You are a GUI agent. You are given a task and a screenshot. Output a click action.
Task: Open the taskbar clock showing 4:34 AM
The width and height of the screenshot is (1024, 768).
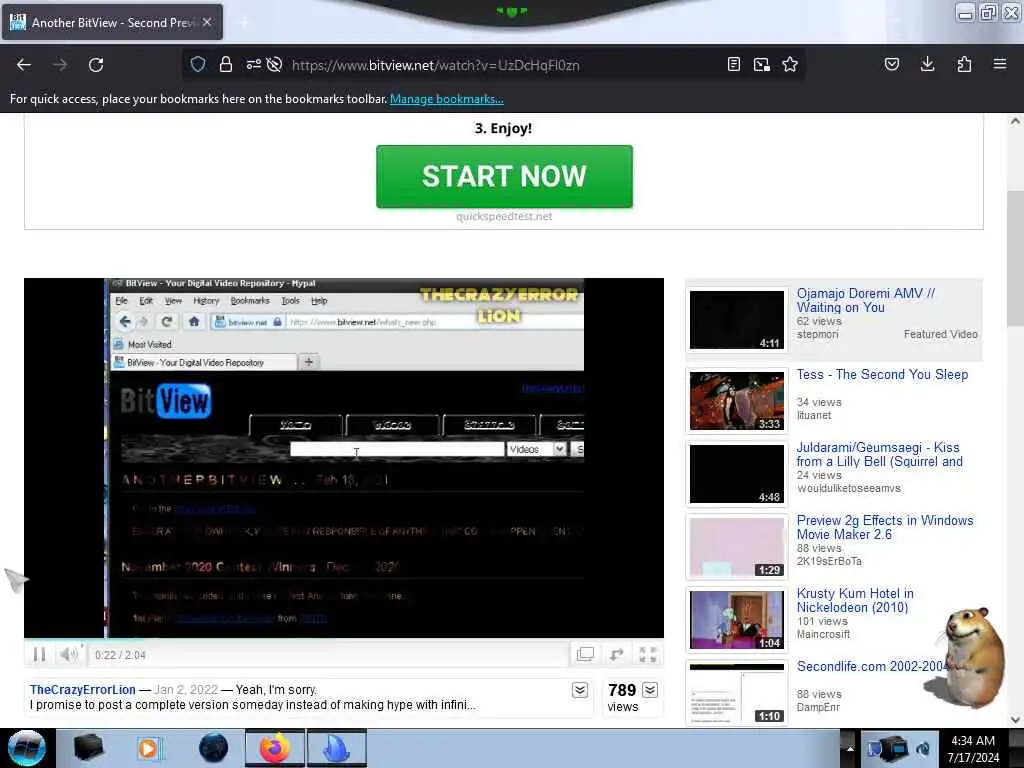[973, 749]
